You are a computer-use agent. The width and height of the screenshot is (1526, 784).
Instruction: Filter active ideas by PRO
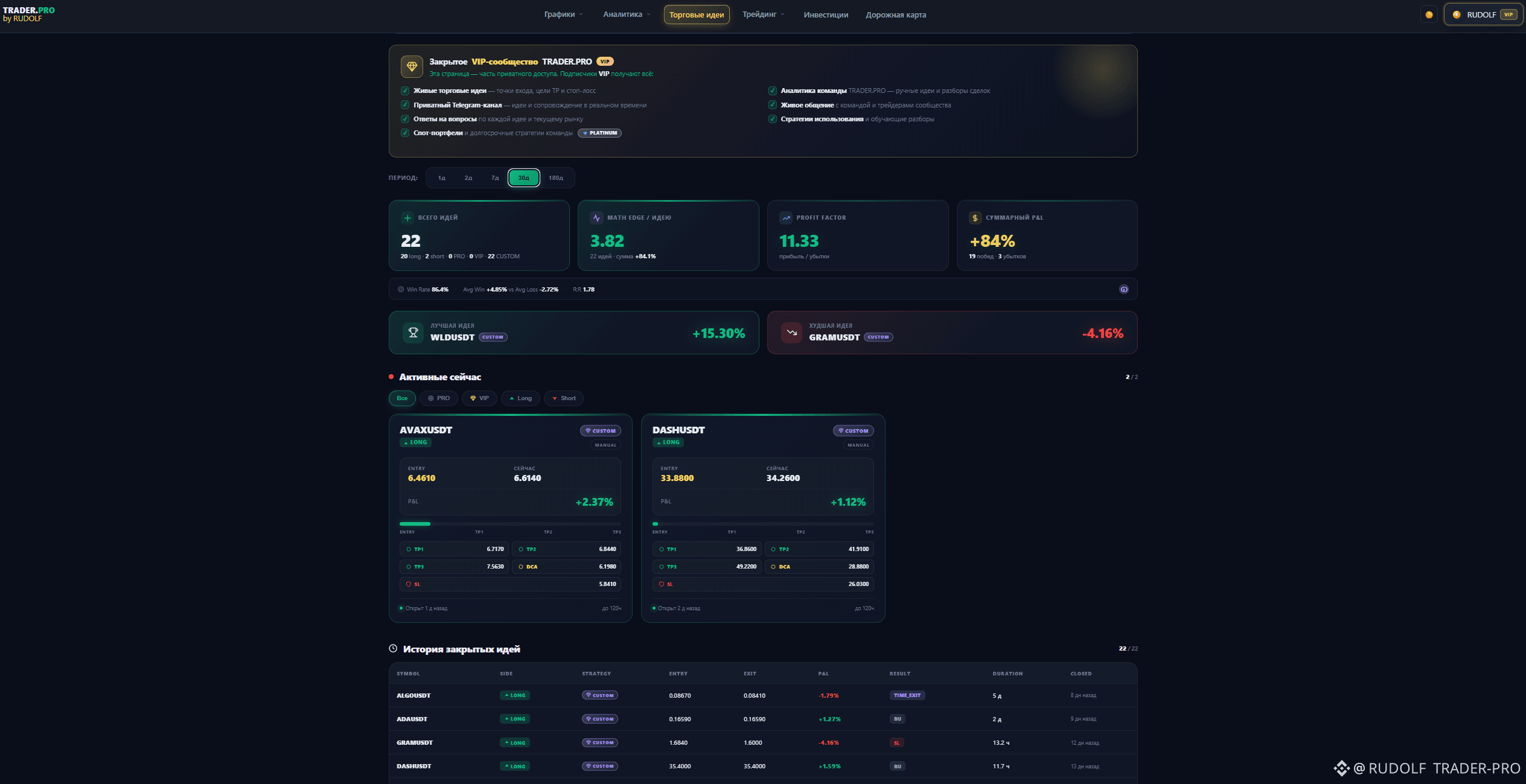tap(439, 398)
